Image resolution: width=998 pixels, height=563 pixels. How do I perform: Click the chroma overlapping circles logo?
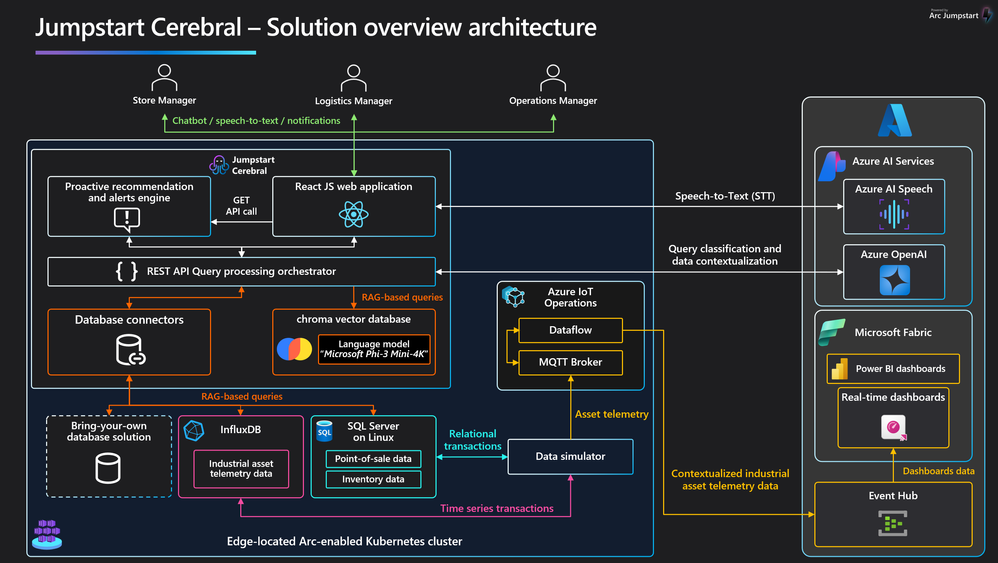click(x=294, y=349)
